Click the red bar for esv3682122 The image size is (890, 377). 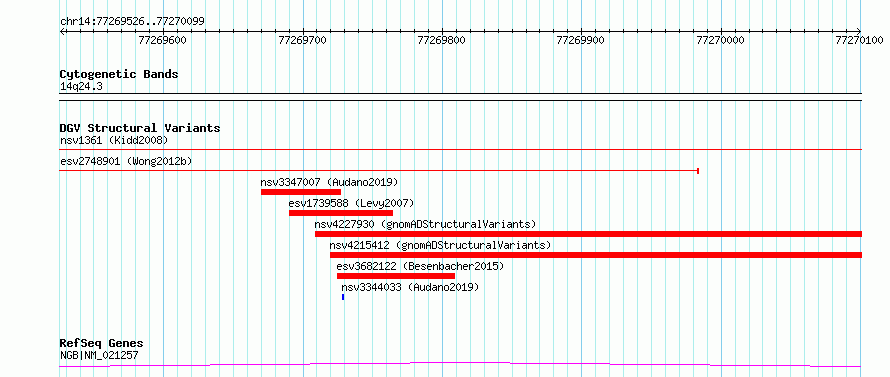396,276
